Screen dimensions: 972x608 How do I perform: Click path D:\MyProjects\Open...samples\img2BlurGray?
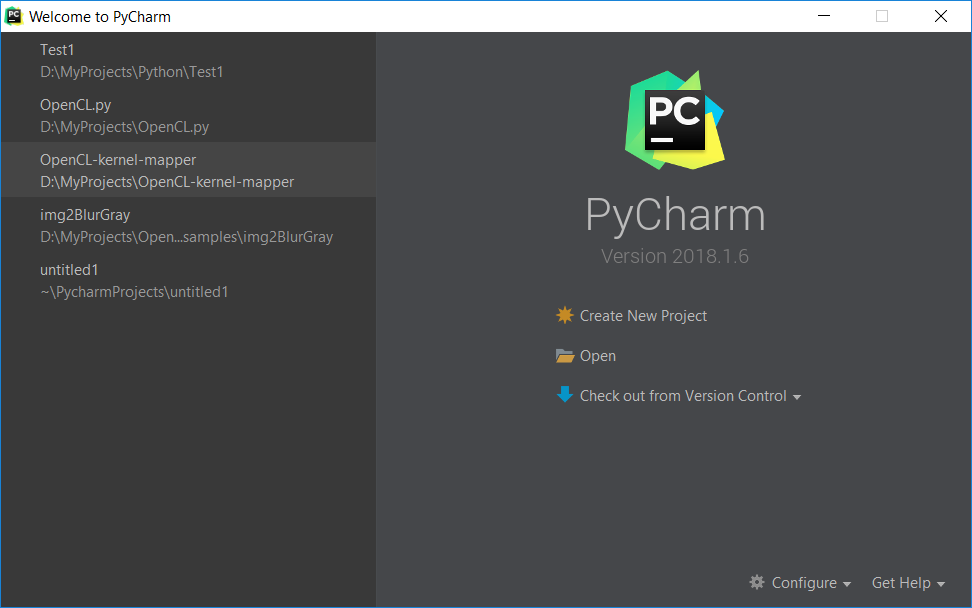click(187, 237)
